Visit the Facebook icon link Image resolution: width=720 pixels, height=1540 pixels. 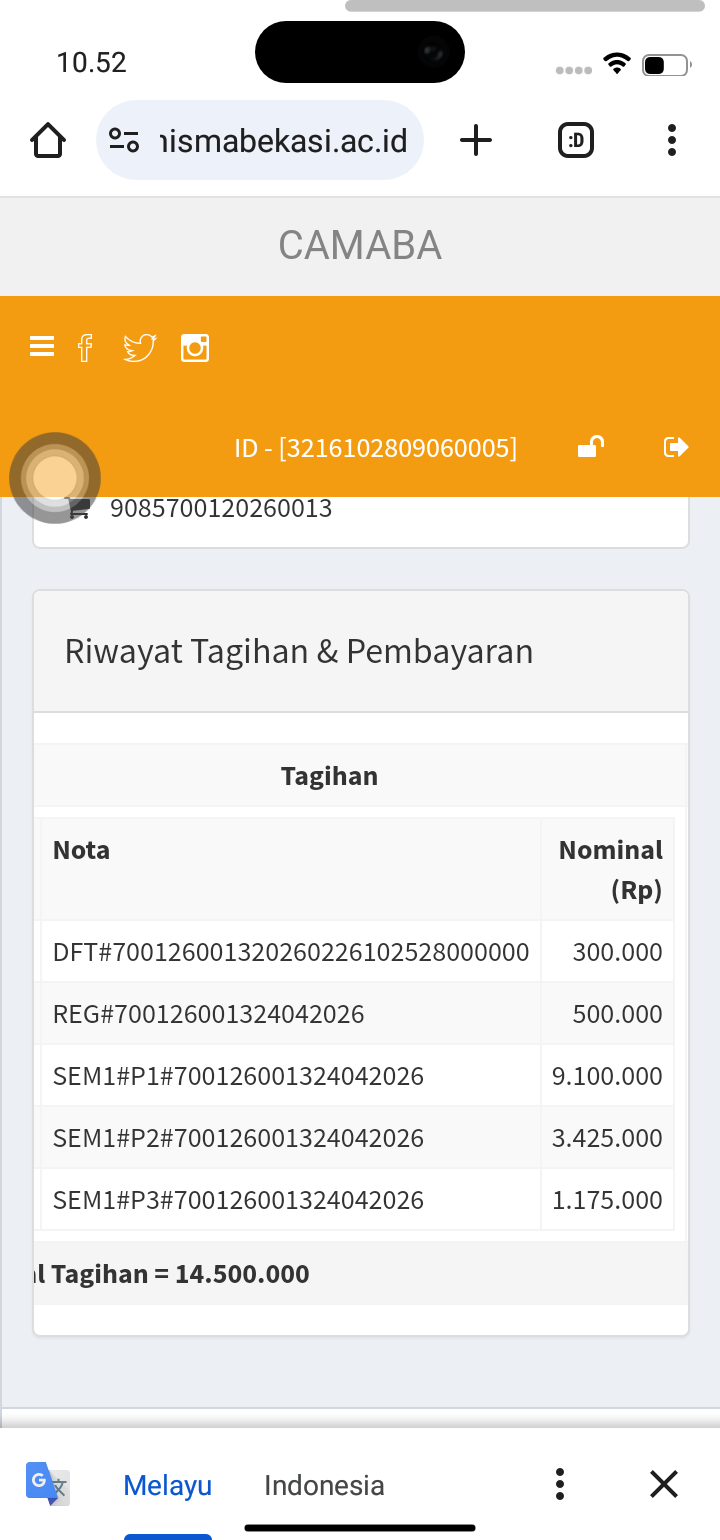tap(86, 347)
